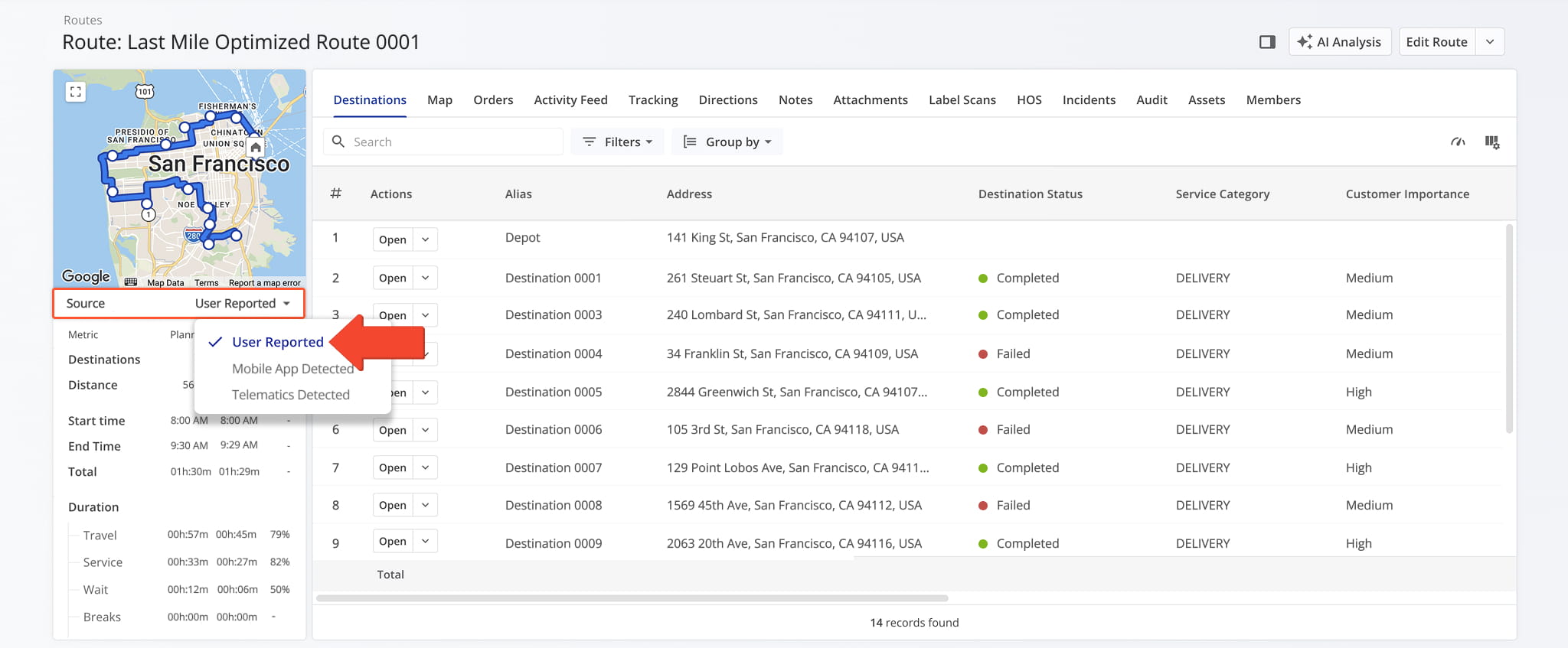Click the Terms link on map
1568x648 pixels.
[206, 283]
